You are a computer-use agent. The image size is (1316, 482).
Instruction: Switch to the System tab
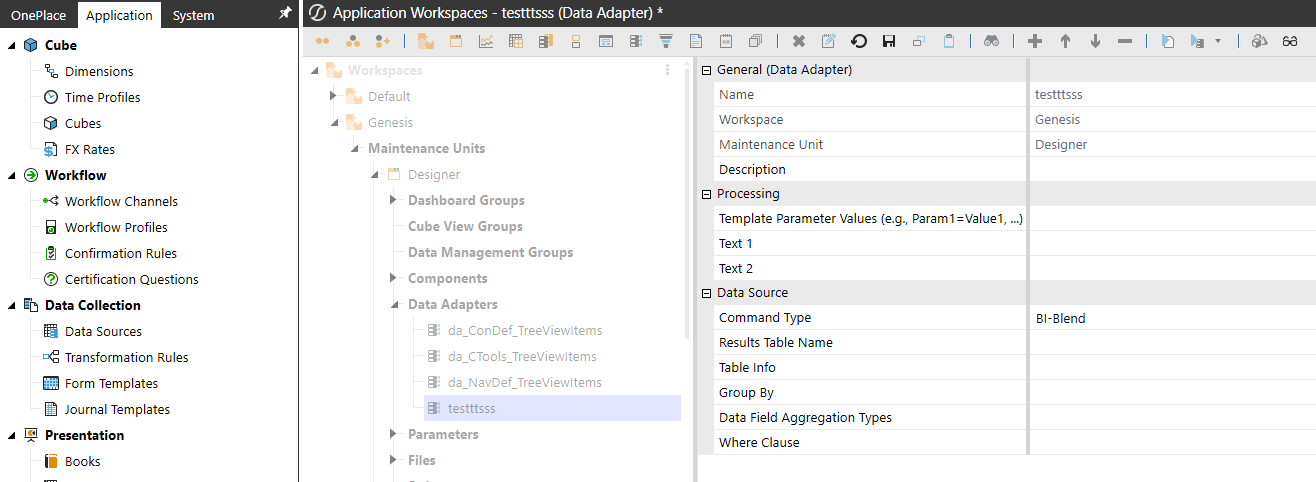[x=193, y=15]
